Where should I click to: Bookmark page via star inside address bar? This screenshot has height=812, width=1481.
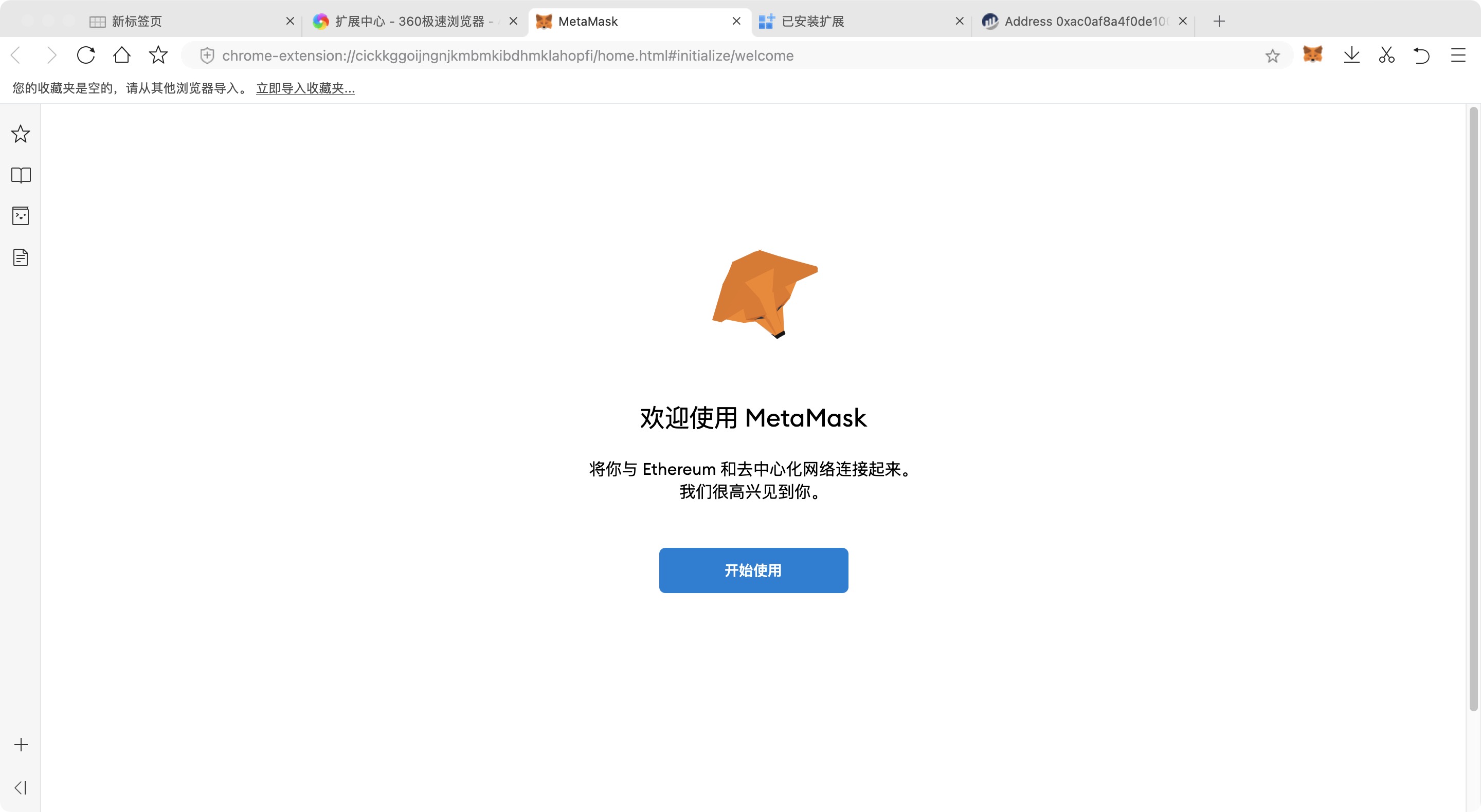coord(1272,56)
